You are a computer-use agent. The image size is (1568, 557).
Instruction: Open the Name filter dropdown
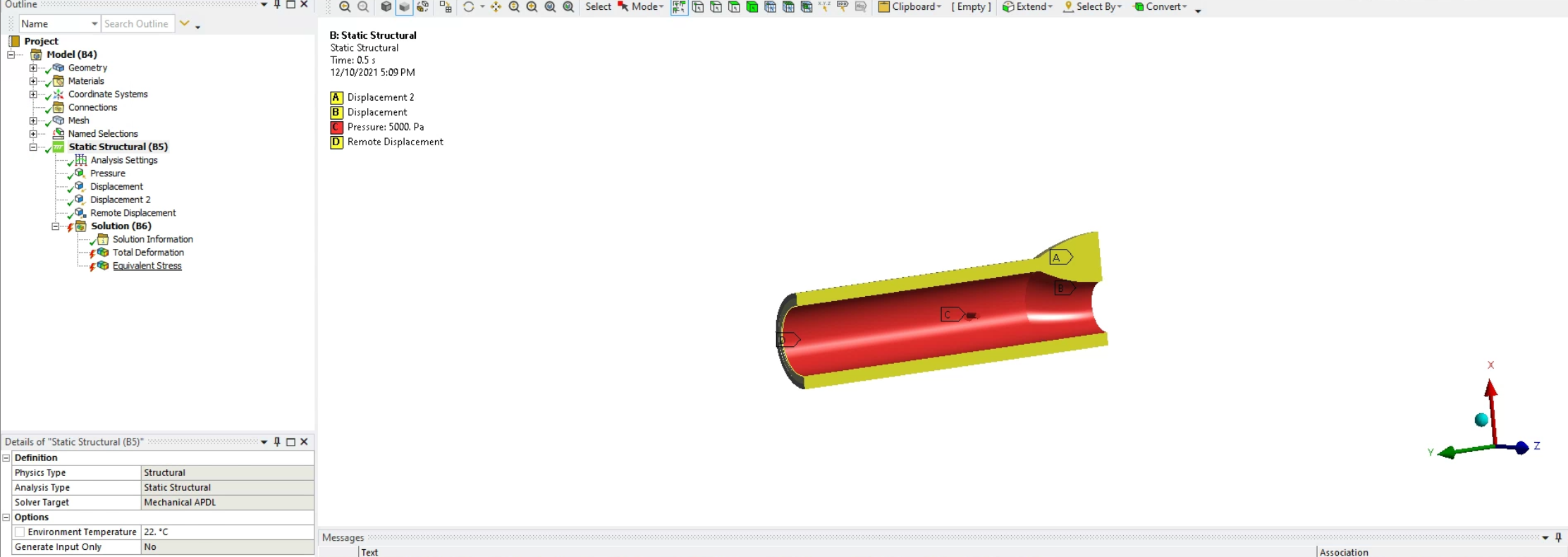(94, 24)
